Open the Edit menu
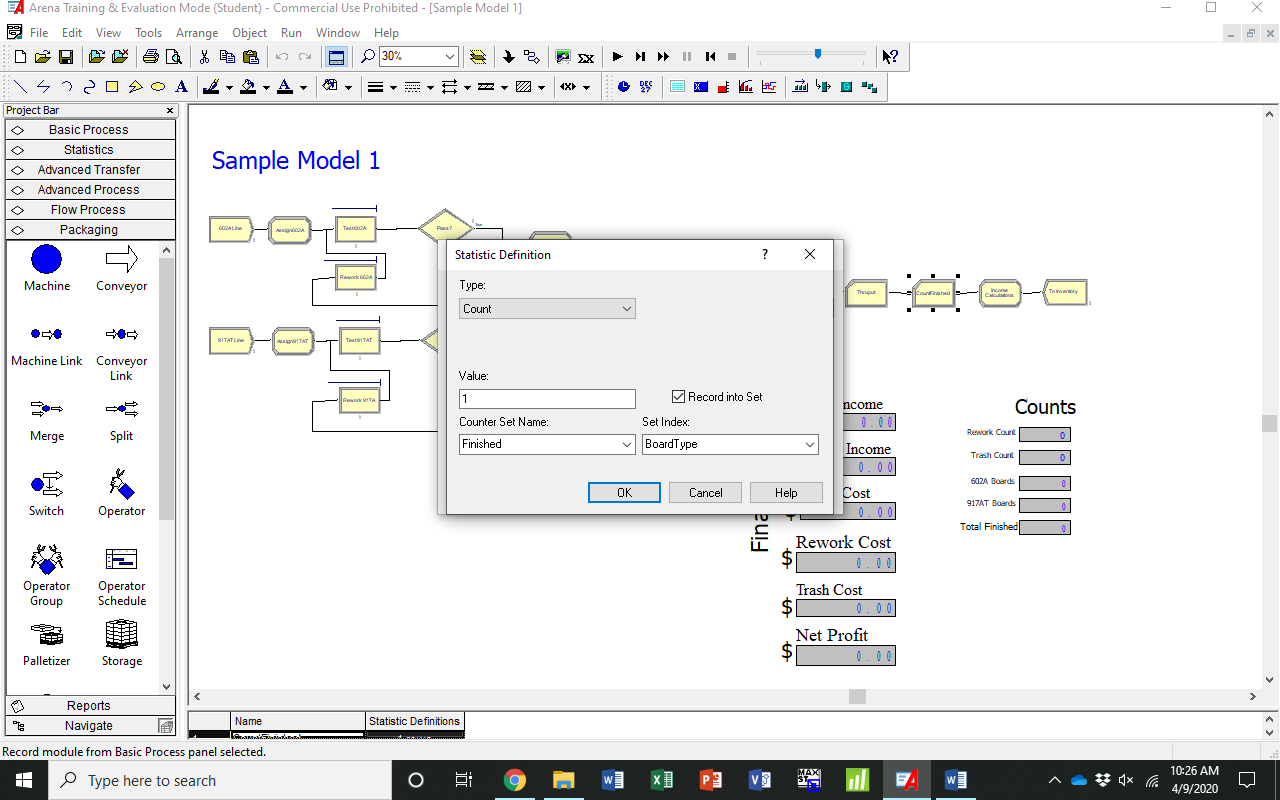Viewport: 1280px width, 800px height. pyautogui.click(x=72, y=33)
